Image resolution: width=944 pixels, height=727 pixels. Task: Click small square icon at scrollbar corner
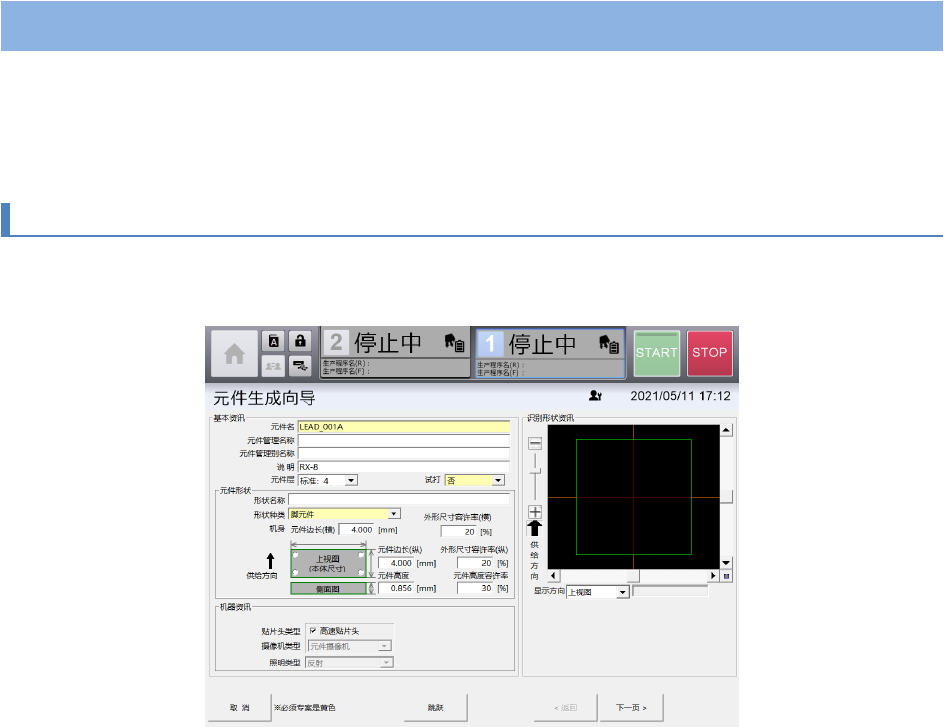point(726,576)
